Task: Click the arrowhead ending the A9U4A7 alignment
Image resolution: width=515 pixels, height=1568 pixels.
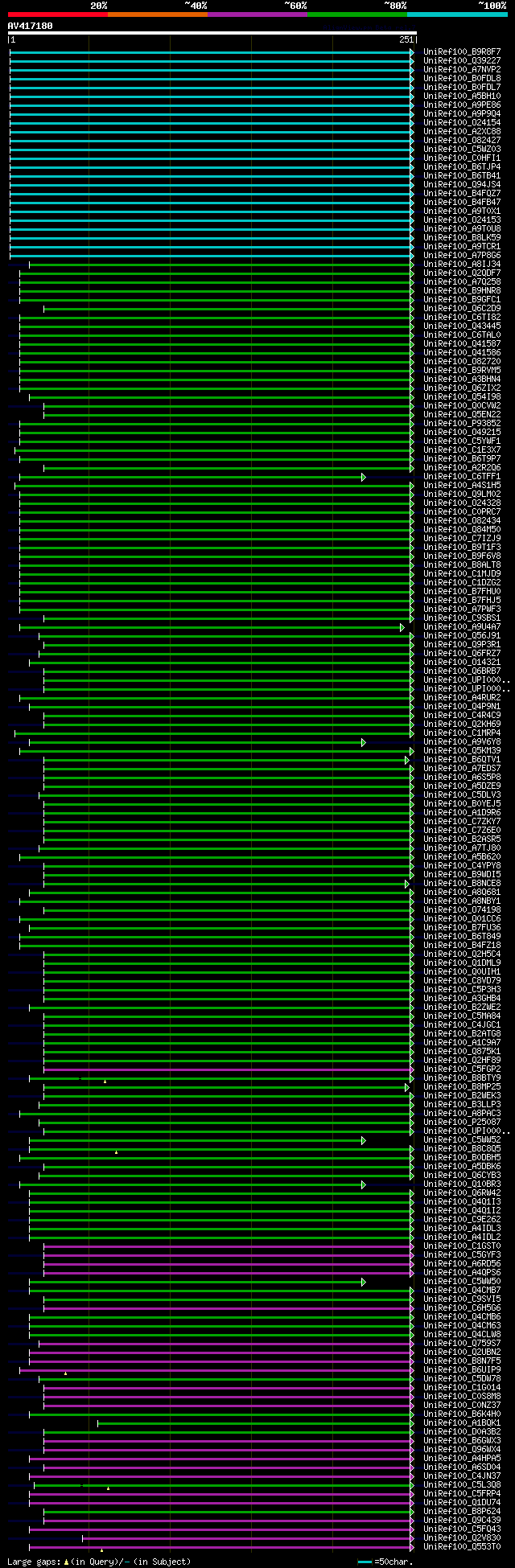Action: click(x=402, y=627)
